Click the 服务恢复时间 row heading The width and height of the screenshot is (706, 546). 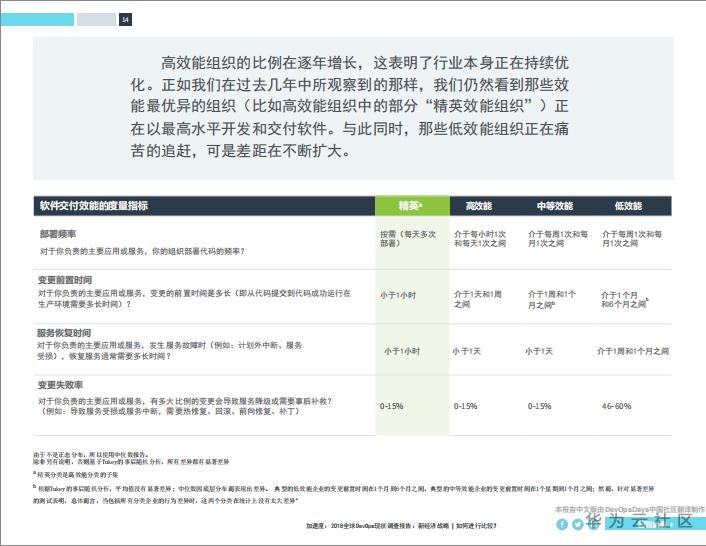tap(64, 333)
